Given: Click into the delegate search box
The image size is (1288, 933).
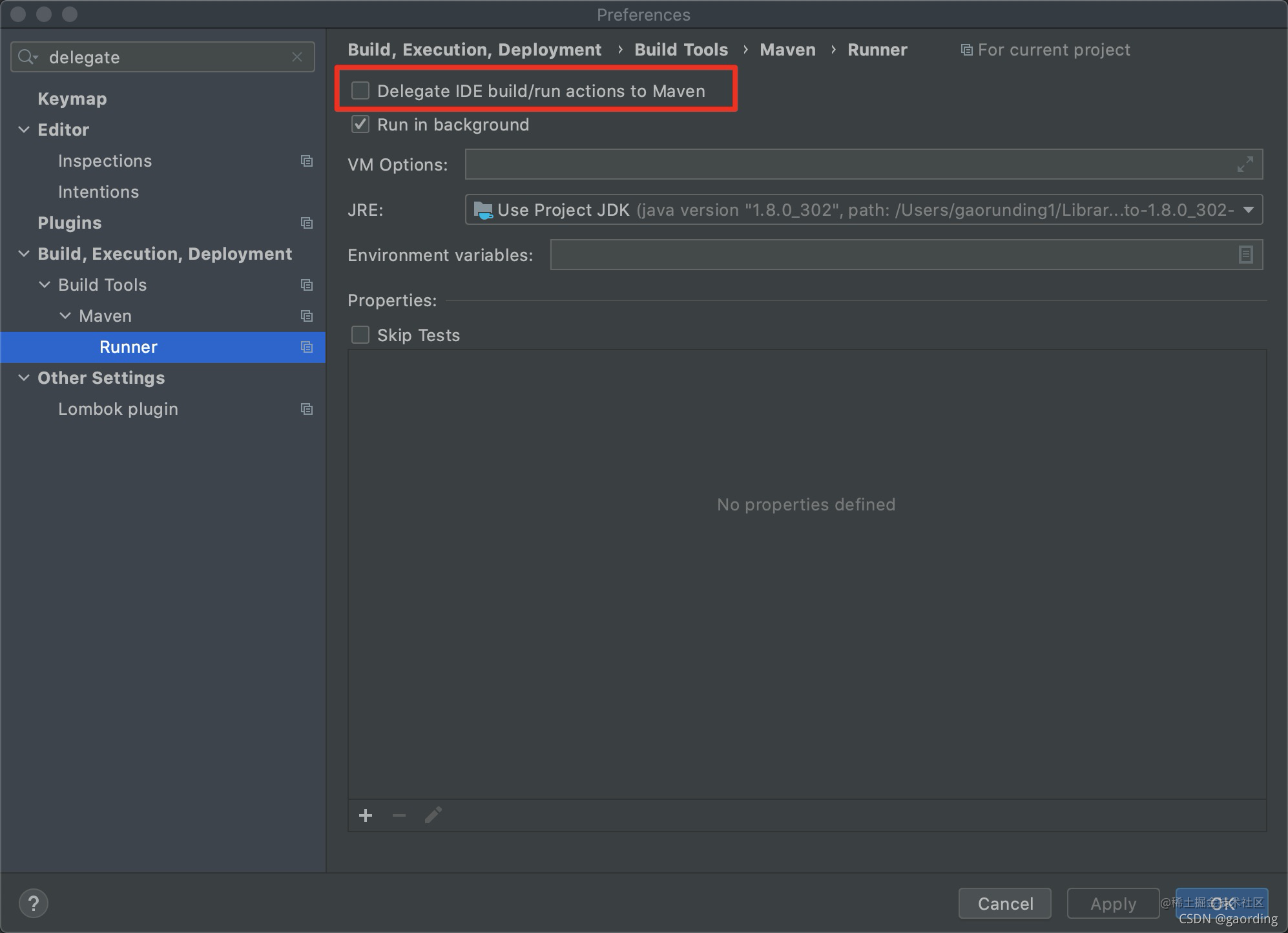Looking at the screenshot, I should tap(163, 57).
